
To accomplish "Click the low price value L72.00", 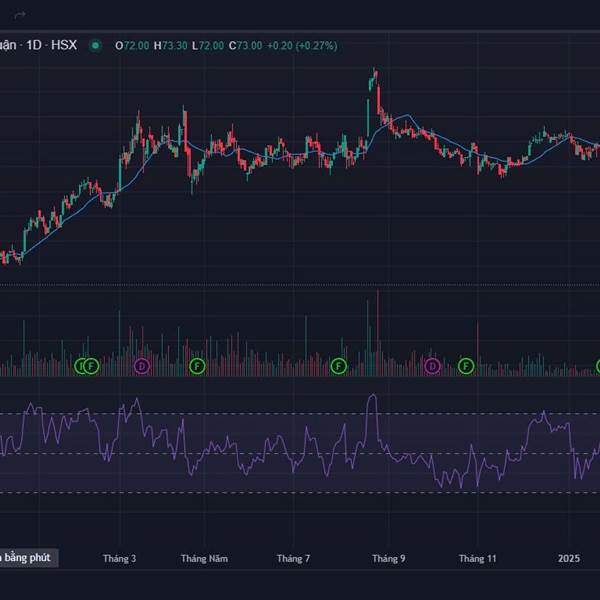I will pyautogui.click(x=208, y=46).
